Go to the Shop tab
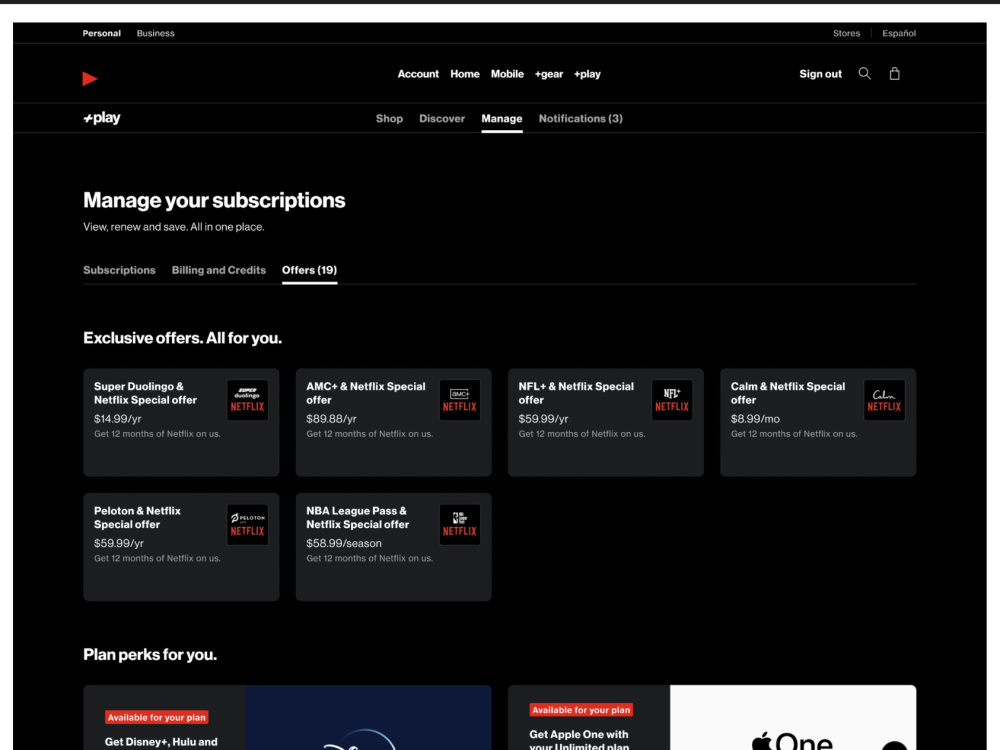Image resolution: width=1000 pixels, height=750 pixels. click(389, 119)
